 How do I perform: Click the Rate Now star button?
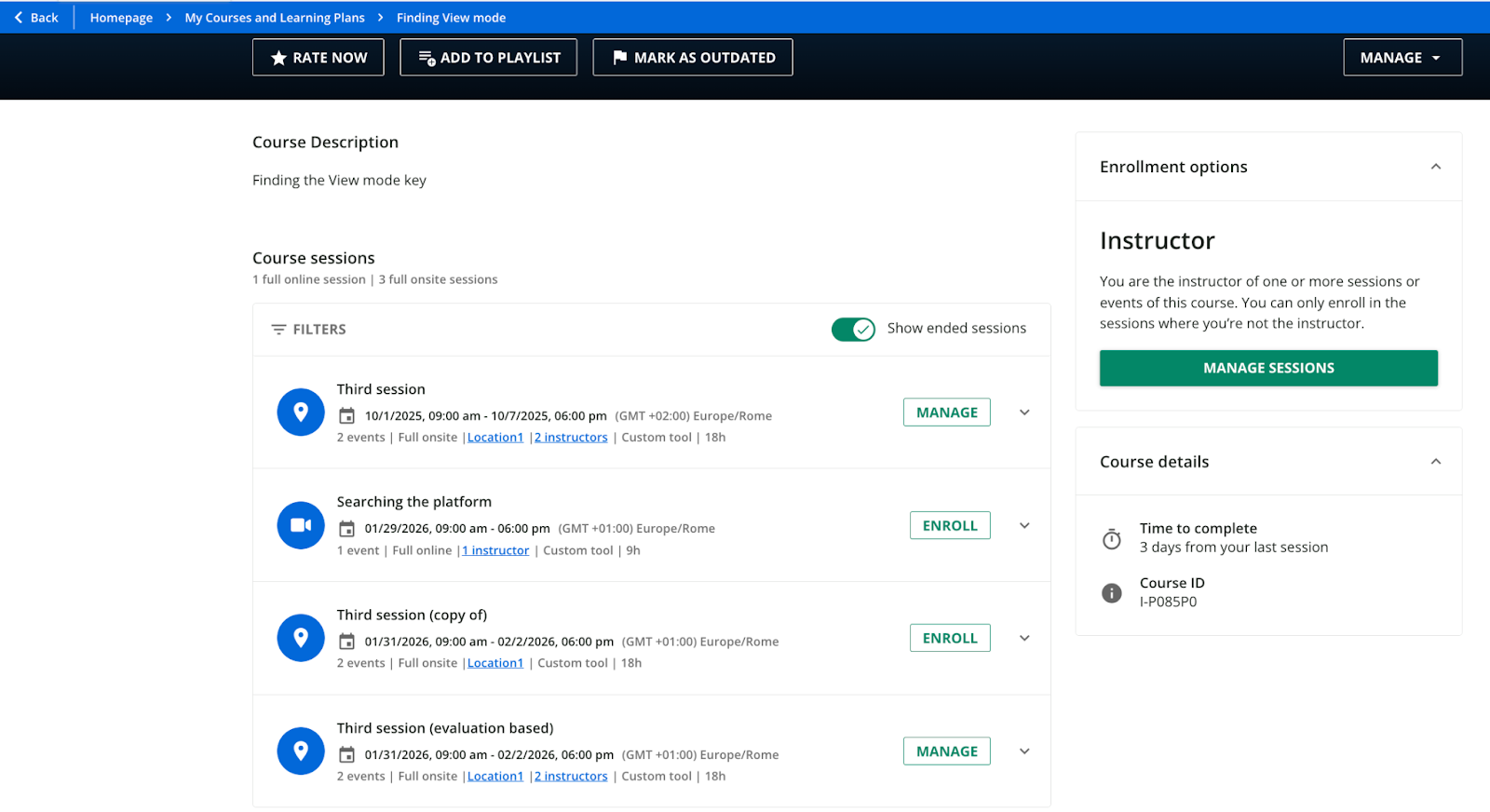click(318, 58)
